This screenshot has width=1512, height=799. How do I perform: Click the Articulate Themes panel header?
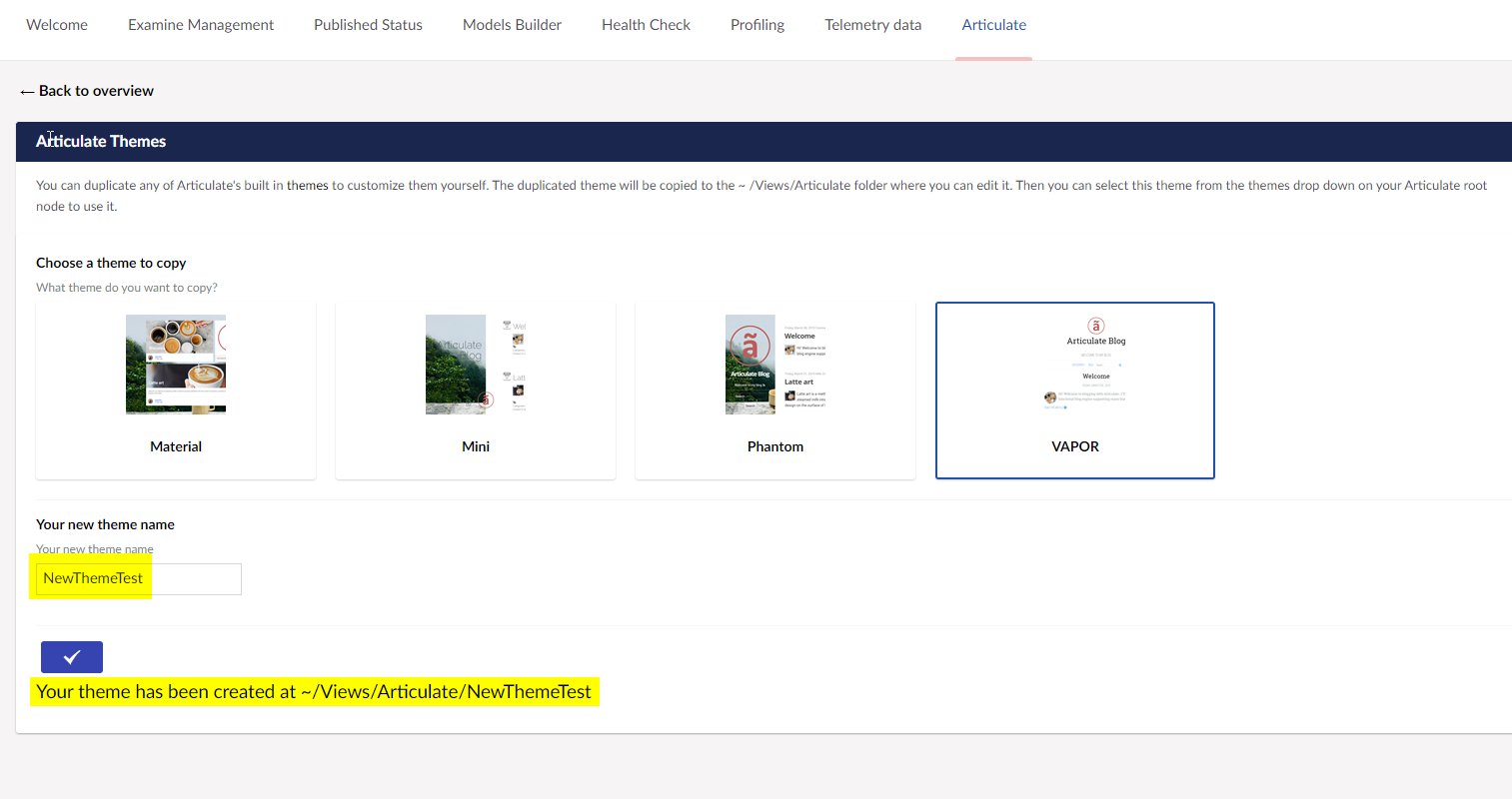click(x=763, y=142)
